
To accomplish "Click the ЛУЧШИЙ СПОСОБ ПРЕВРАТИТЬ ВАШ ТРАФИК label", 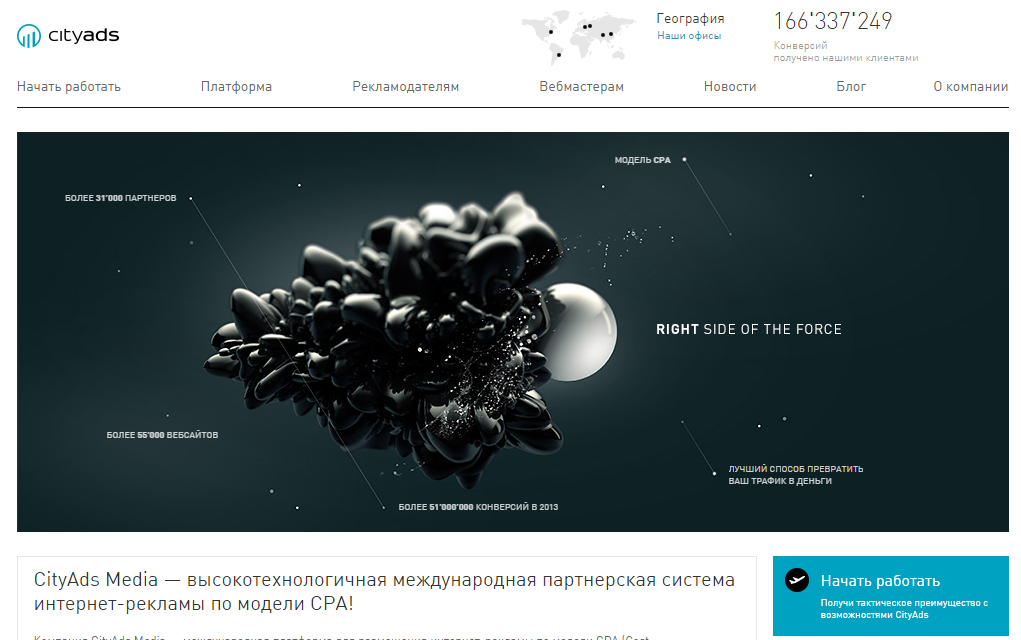I will point(796,475).
